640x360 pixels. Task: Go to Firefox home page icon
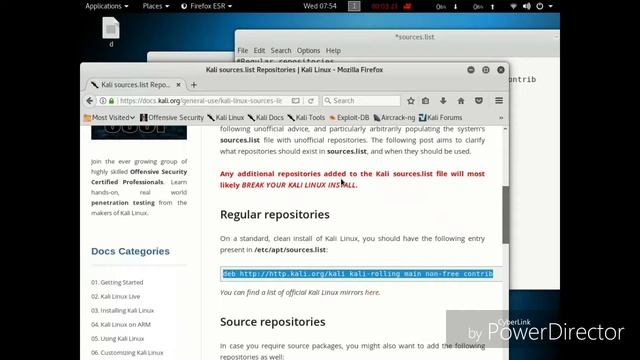point(461,101)
